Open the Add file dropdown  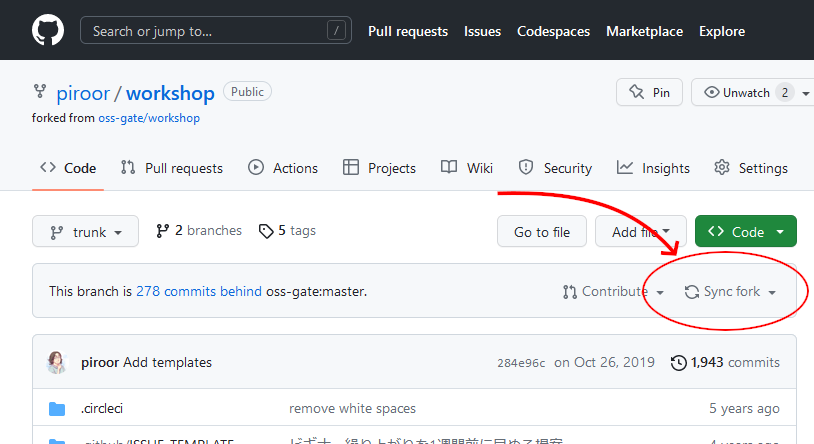click(641, 232)
